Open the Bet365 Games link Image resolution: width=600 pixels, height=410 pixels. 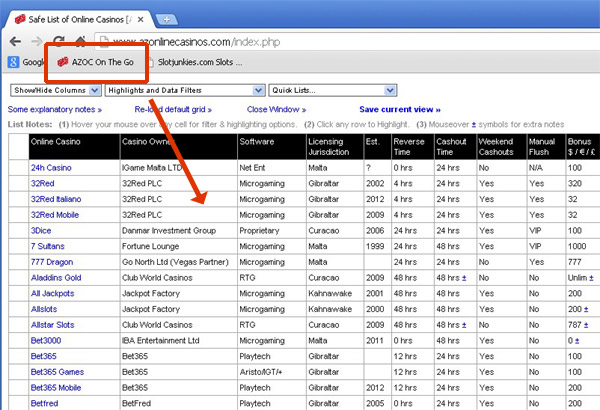pos(57,372)
